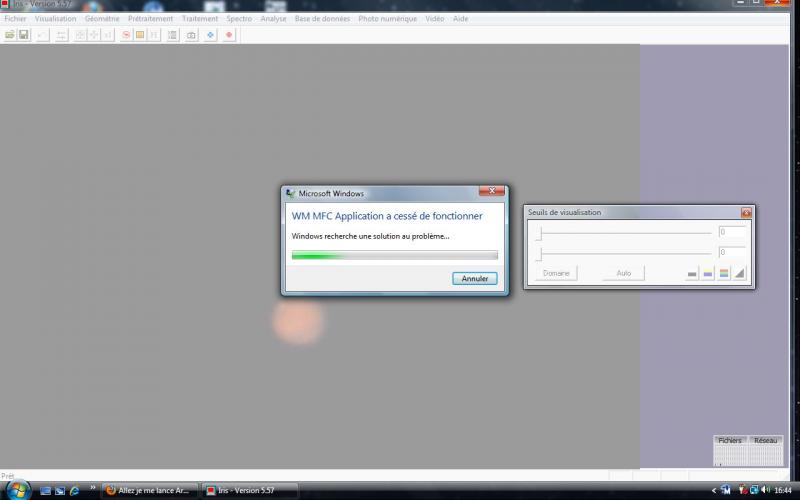This screenshot has height=500, width=800.
Task: Click the striped list toolbar icon left of camera
Action: coord(173,35)
